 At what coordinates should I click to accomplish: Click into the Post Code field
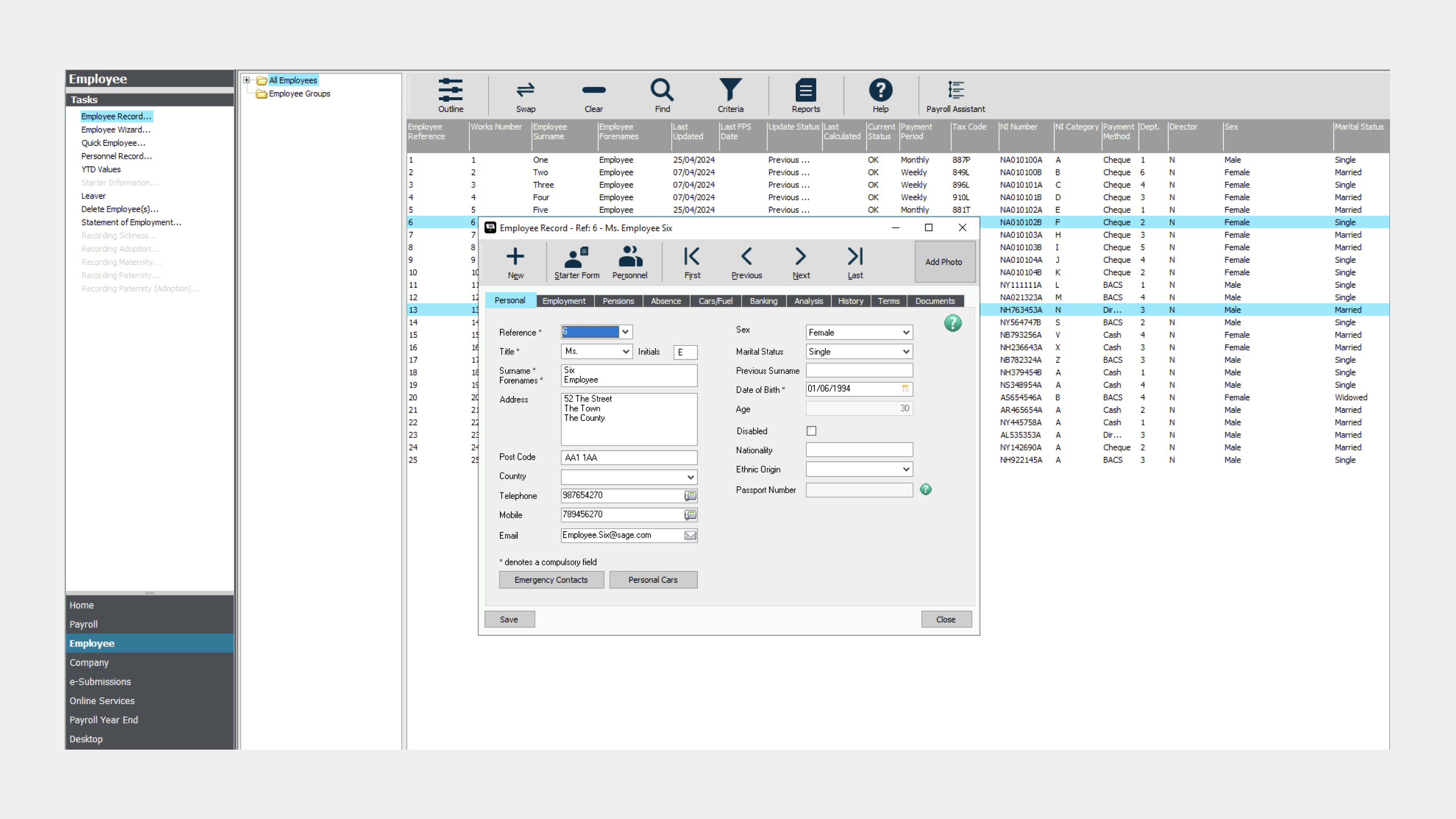(x=628, y=458)
